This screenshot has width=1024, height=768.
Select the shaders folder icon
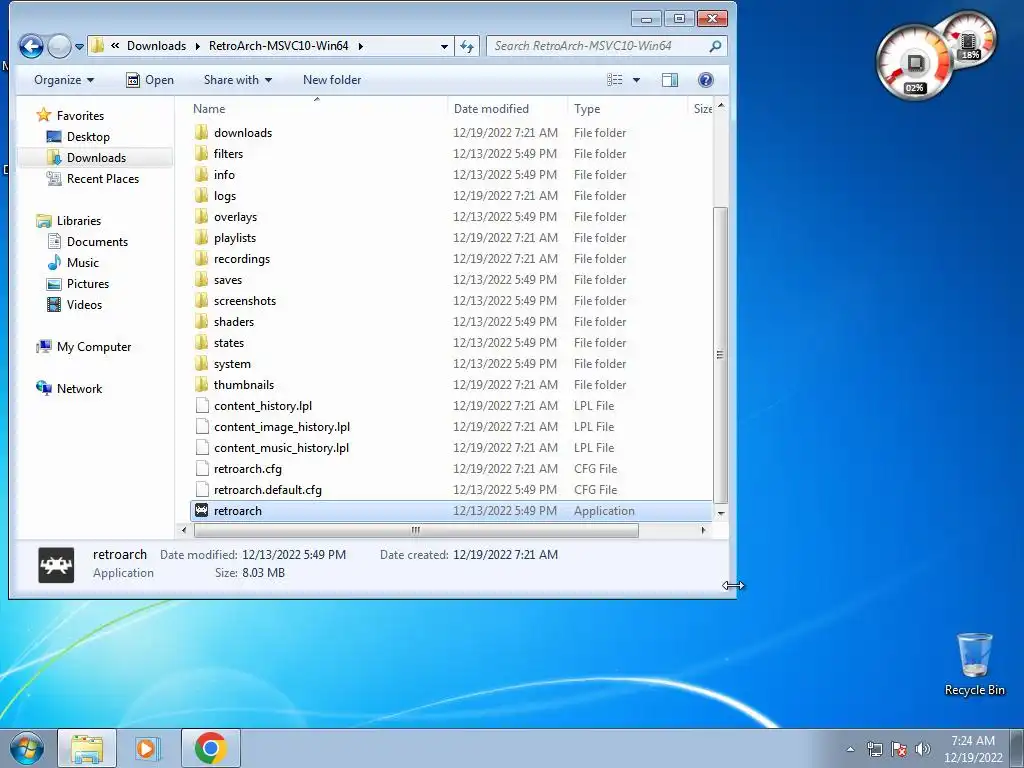tap(202, 321)
